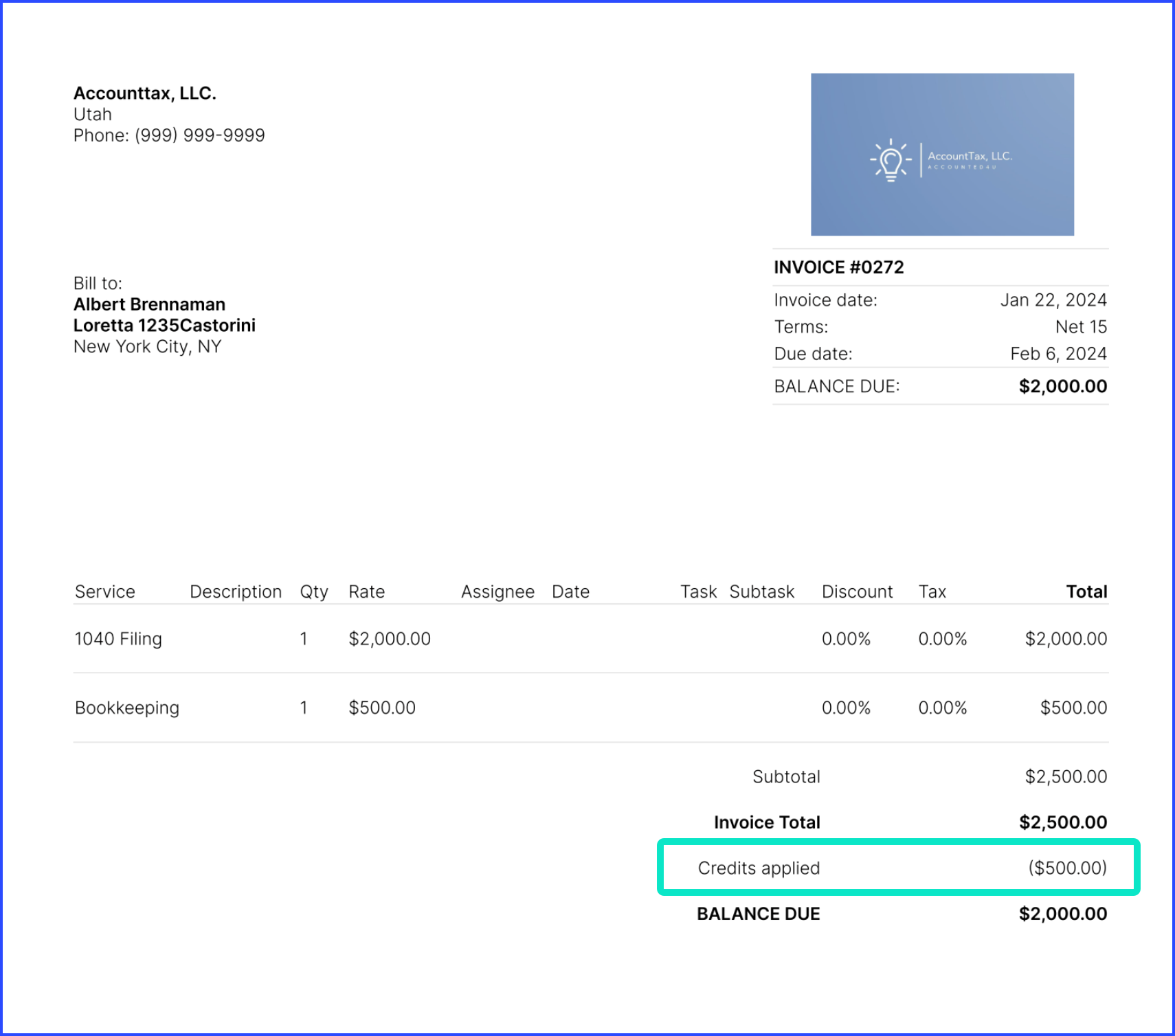Click the phone number (999) 999-9999
Image resolution: width=1175 pixels, height=1036 pixels.
(x=168, y=135)
